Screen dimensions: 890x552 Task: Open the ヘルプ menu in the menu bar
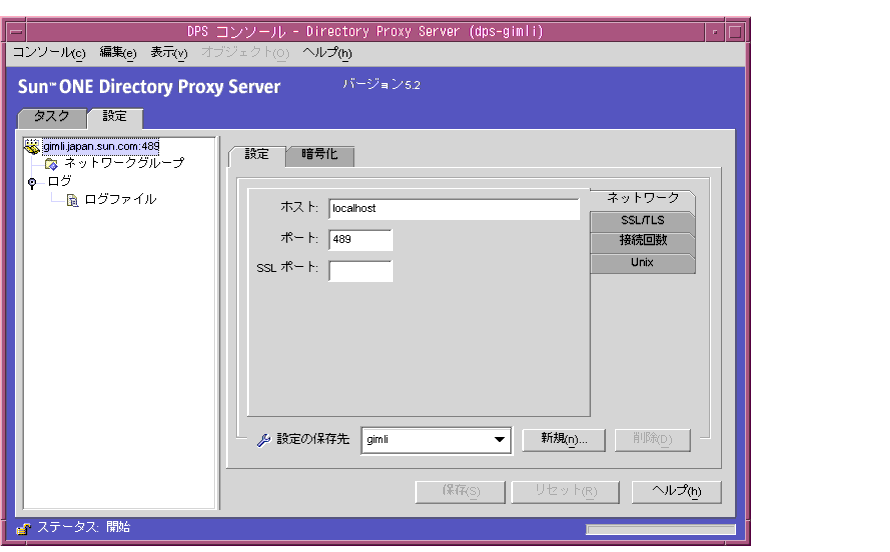pos(327,53)
